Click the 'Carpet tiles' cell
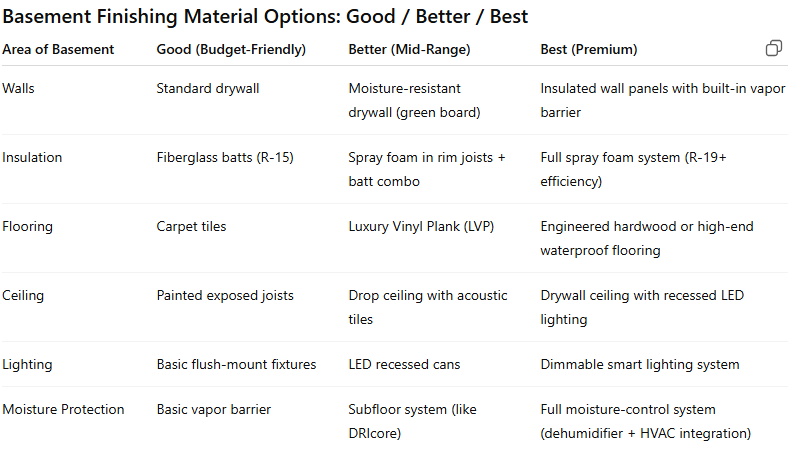Screen dimensions: 800x453 pos(191,226)
